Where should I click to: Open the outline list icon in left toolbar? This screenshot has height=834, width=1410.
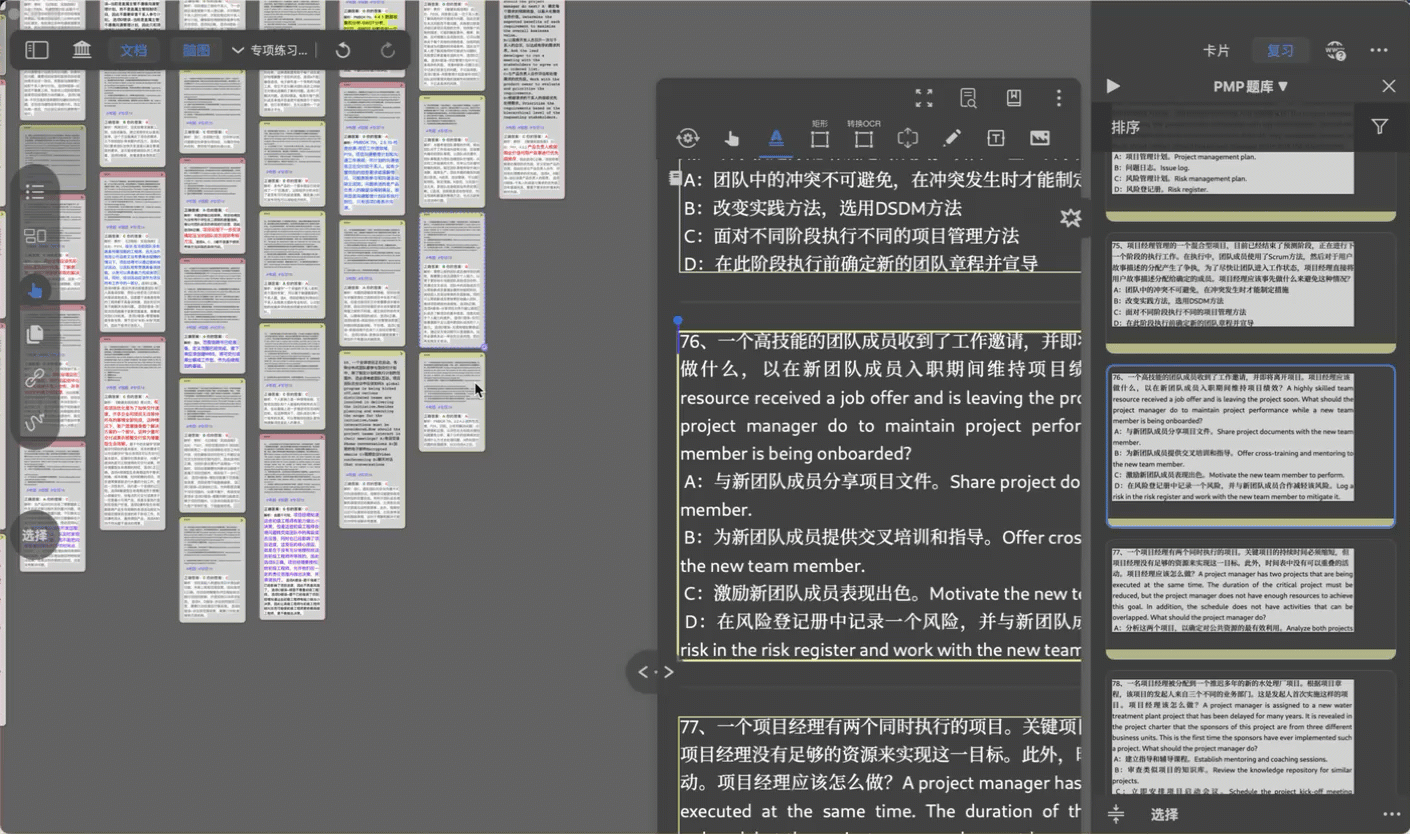(35, 191)
